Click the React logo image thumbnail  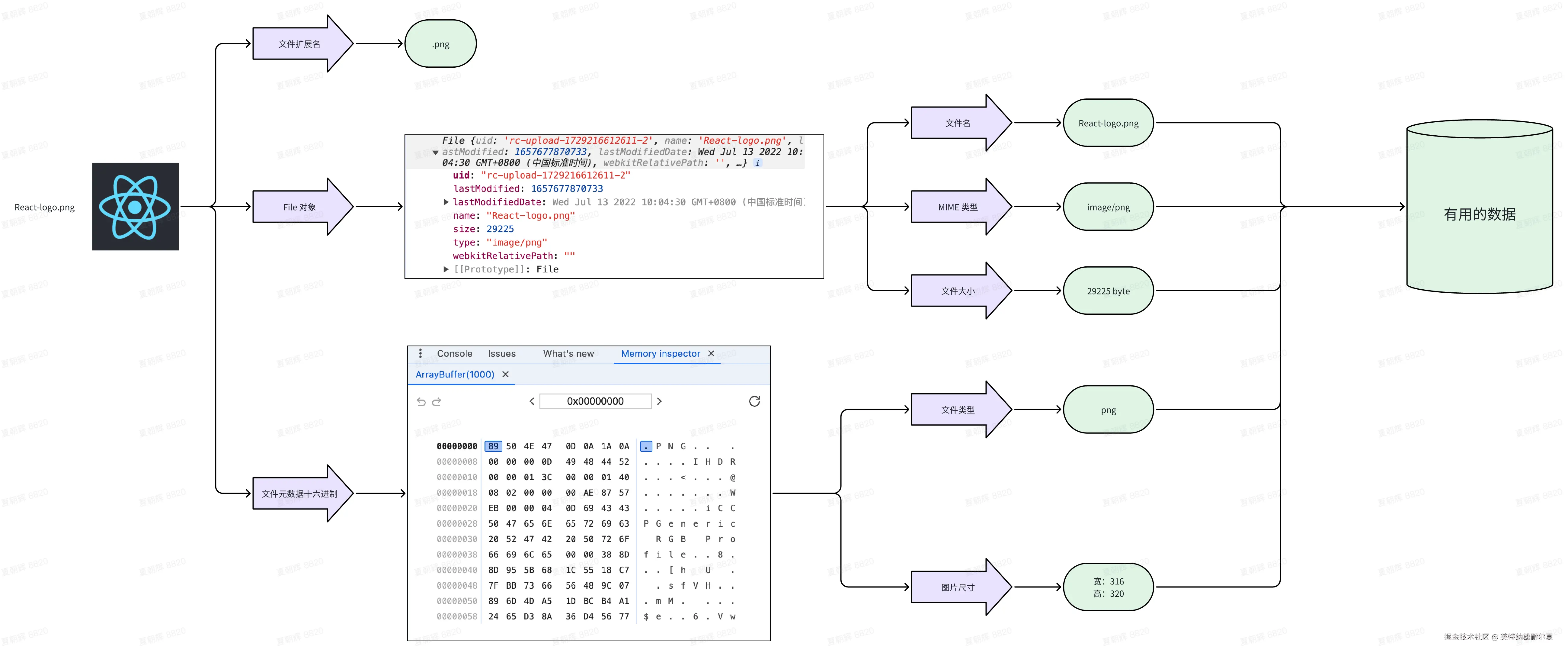(135, 207)
